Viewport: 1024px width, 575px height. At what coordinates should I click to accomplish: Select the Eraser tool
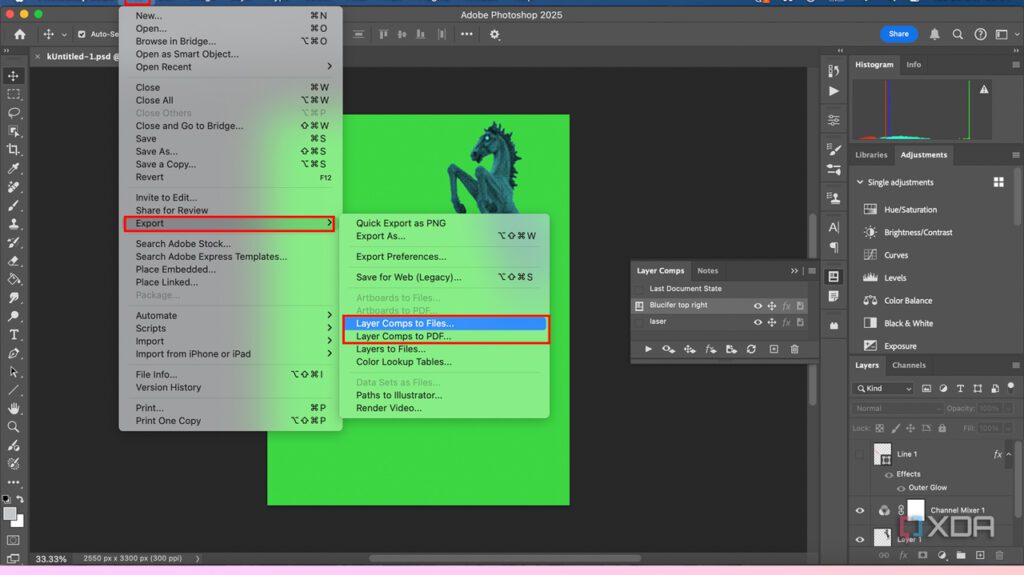14,261
